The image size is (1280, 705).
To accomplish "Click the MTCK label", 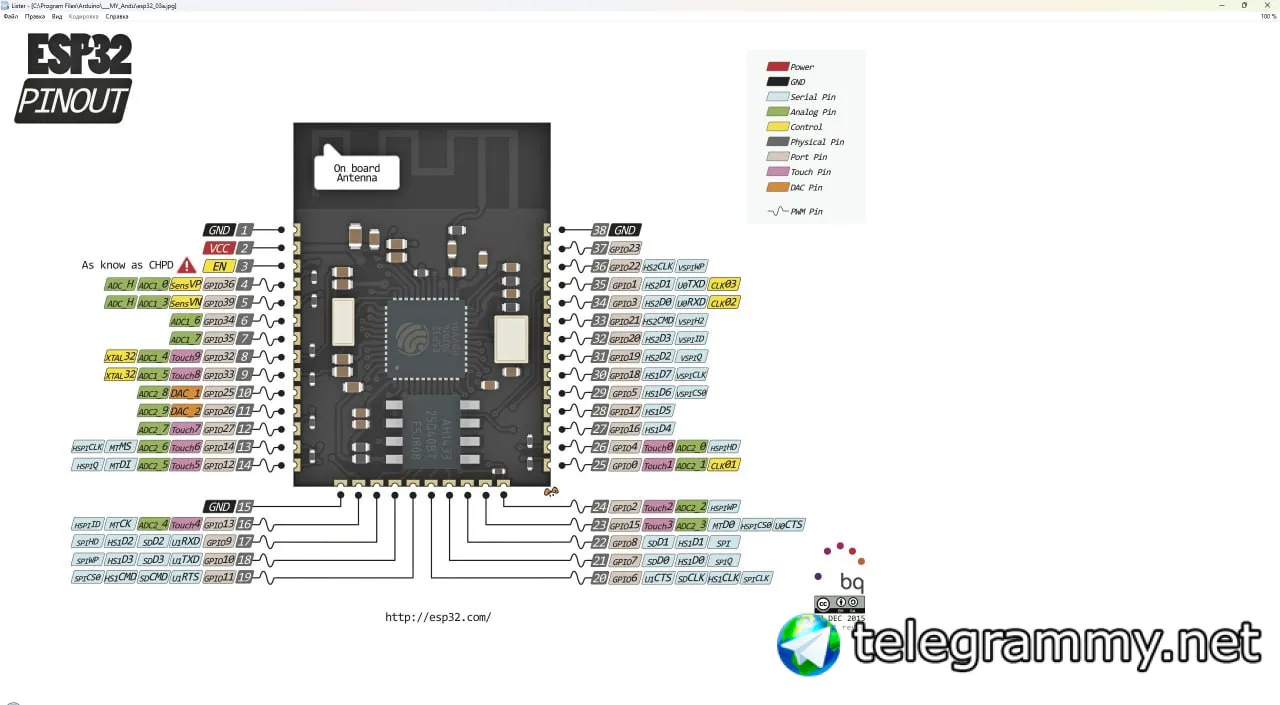I will (120, 524).
